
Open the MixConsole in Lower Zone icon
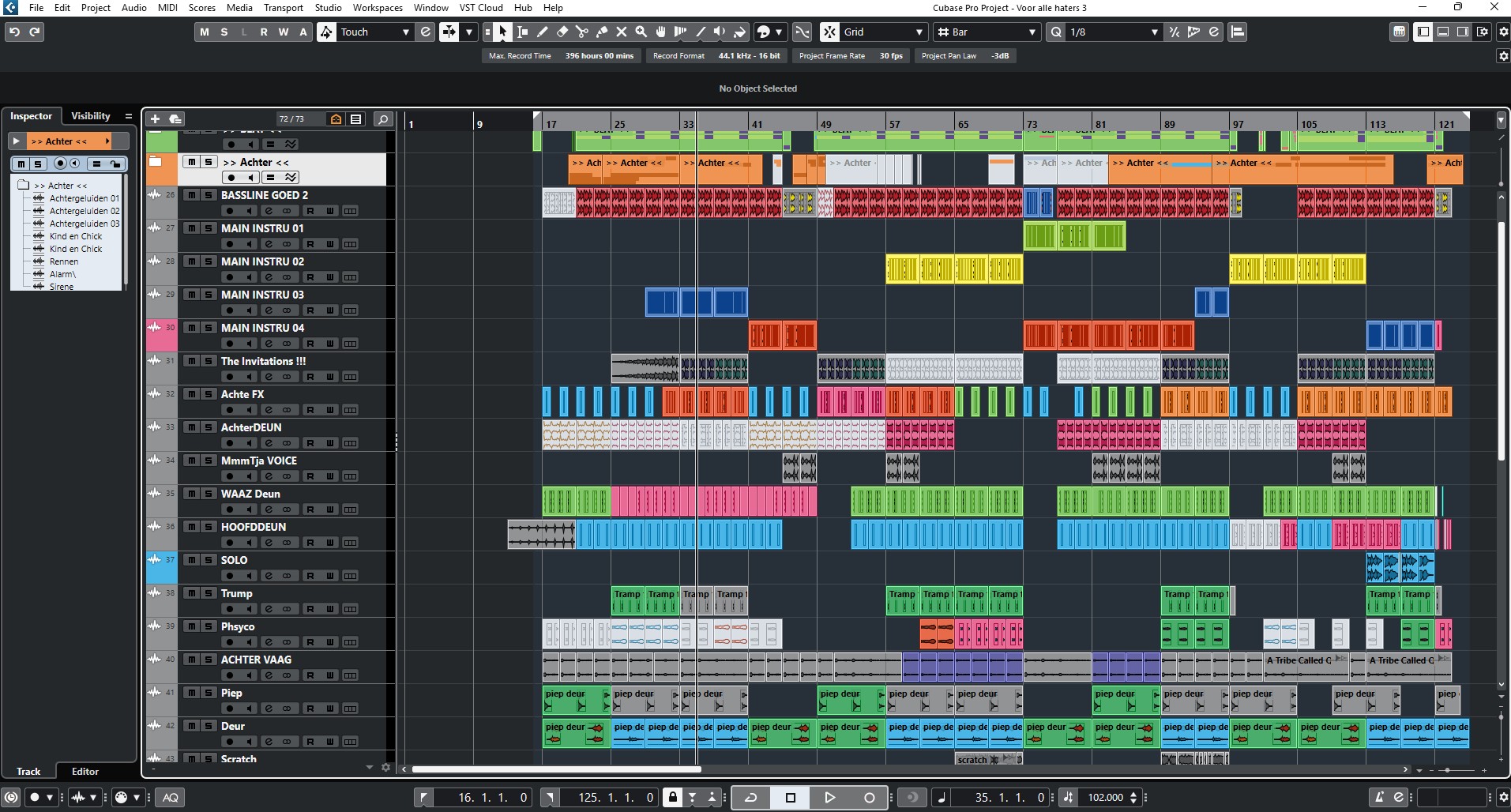tap(1399, 32)
